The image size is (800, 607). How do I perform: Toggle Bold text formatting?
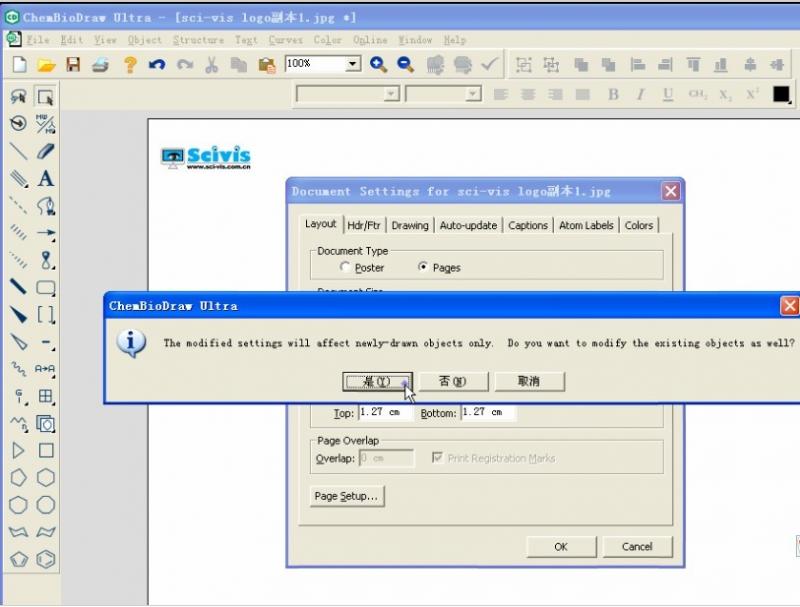[x=613, y=94]
